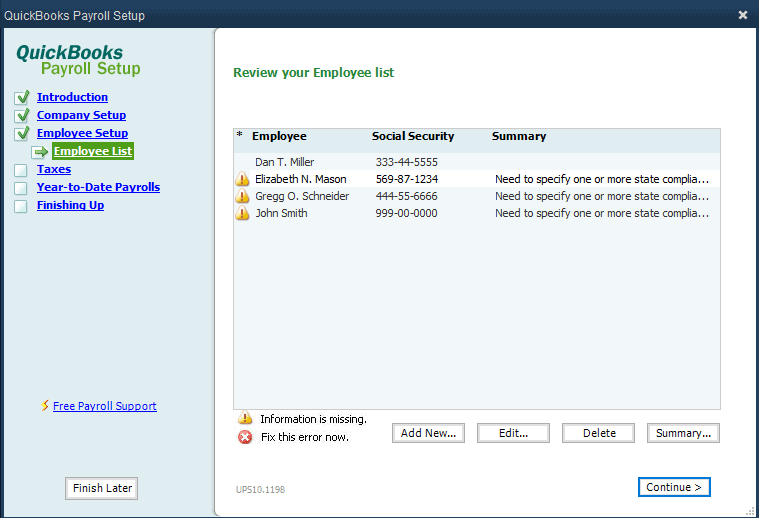Click the checked box beside Introduction
This screenshot has height=518, width=759.
point(22,98)
